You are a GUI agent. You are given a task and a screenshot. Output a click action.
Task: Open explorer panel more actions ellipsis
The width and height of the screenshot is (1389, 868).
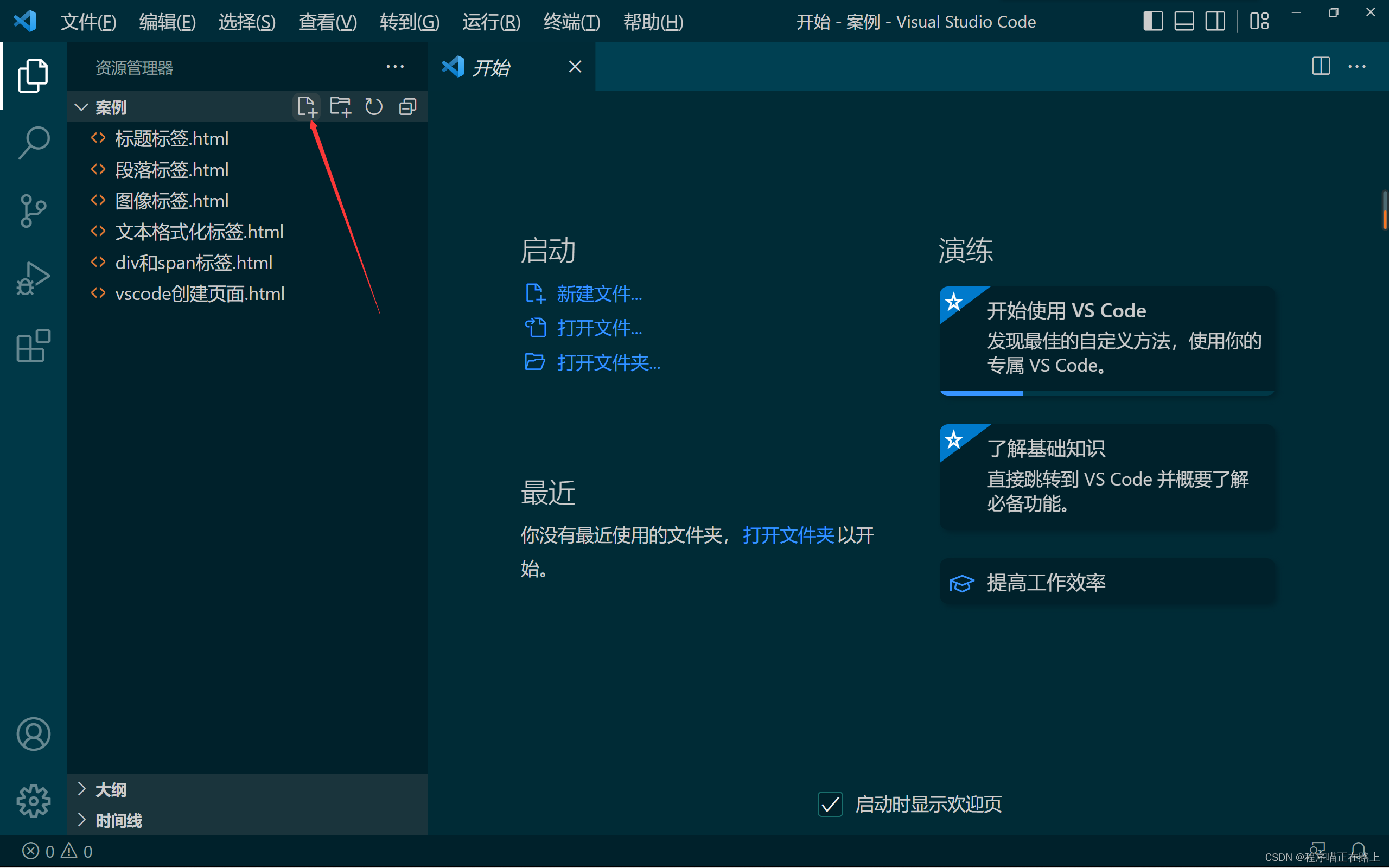(395, 67)
